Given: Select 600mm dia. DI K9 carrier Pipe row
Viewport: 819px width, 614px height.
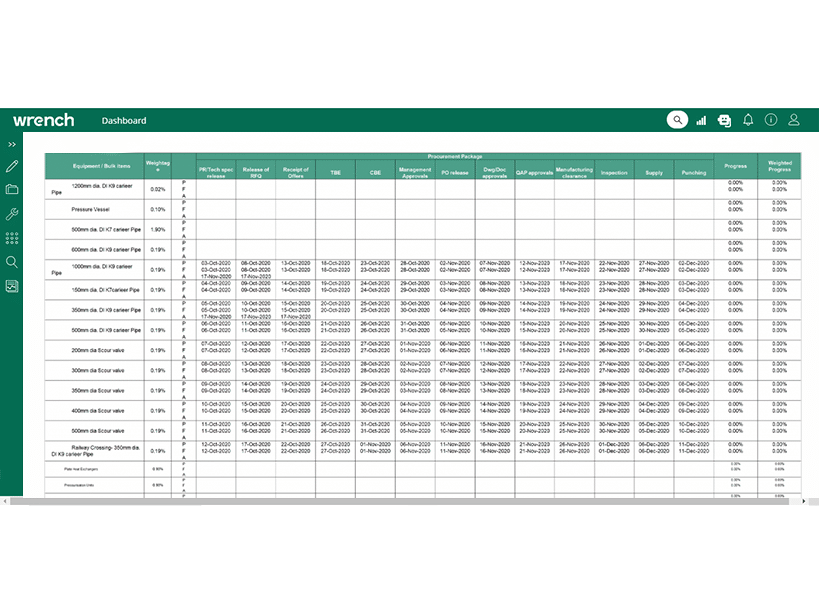Looking at the screenshot, I should click(x=423, y=250).
